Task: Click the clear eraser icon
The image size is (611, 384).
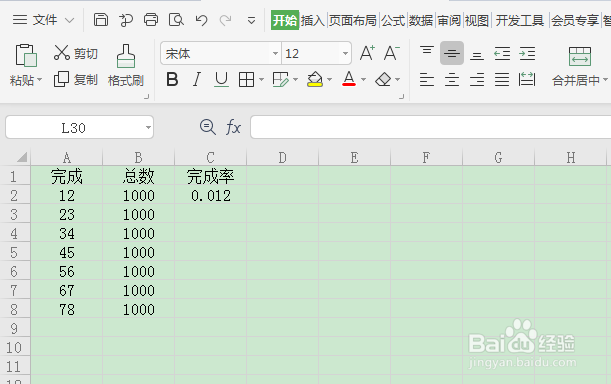Action: click(383, 80)
